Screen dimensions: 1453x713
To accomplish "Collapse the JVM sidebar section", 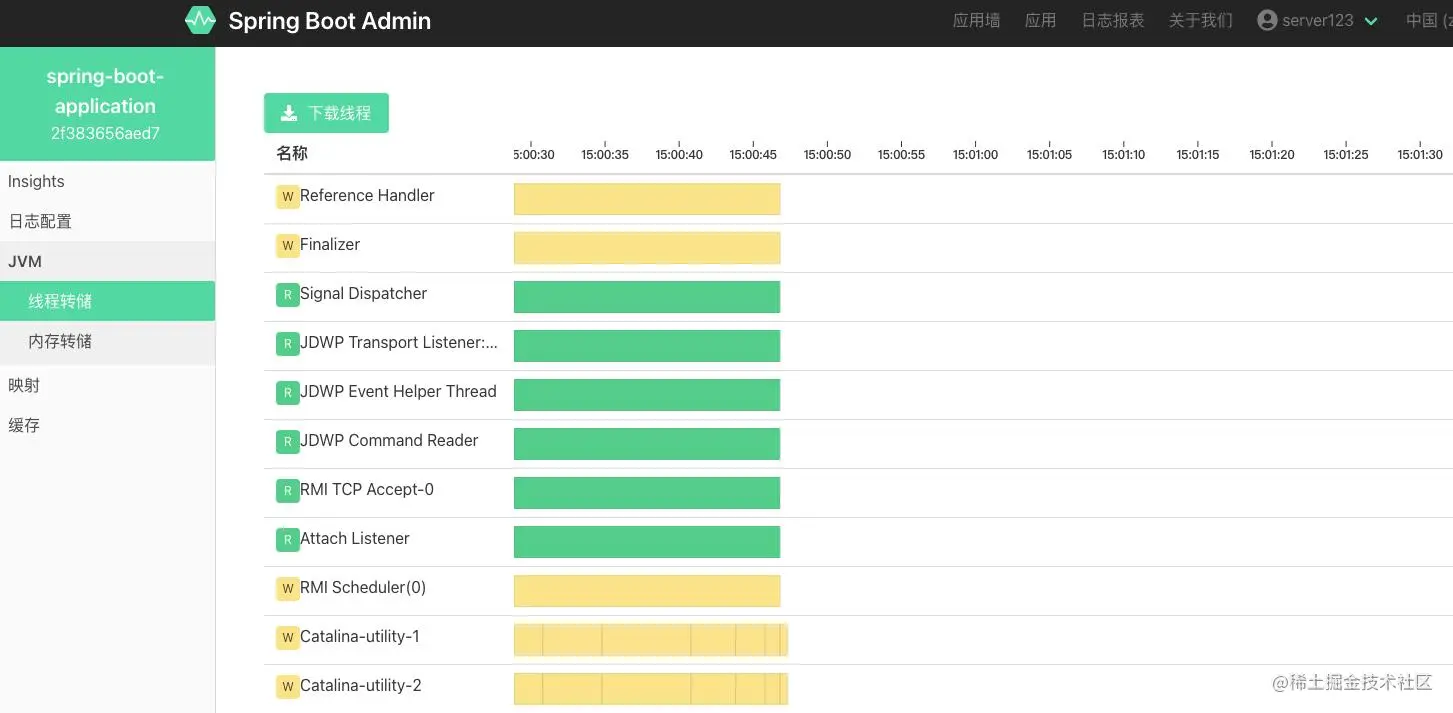I will (107, 261).
